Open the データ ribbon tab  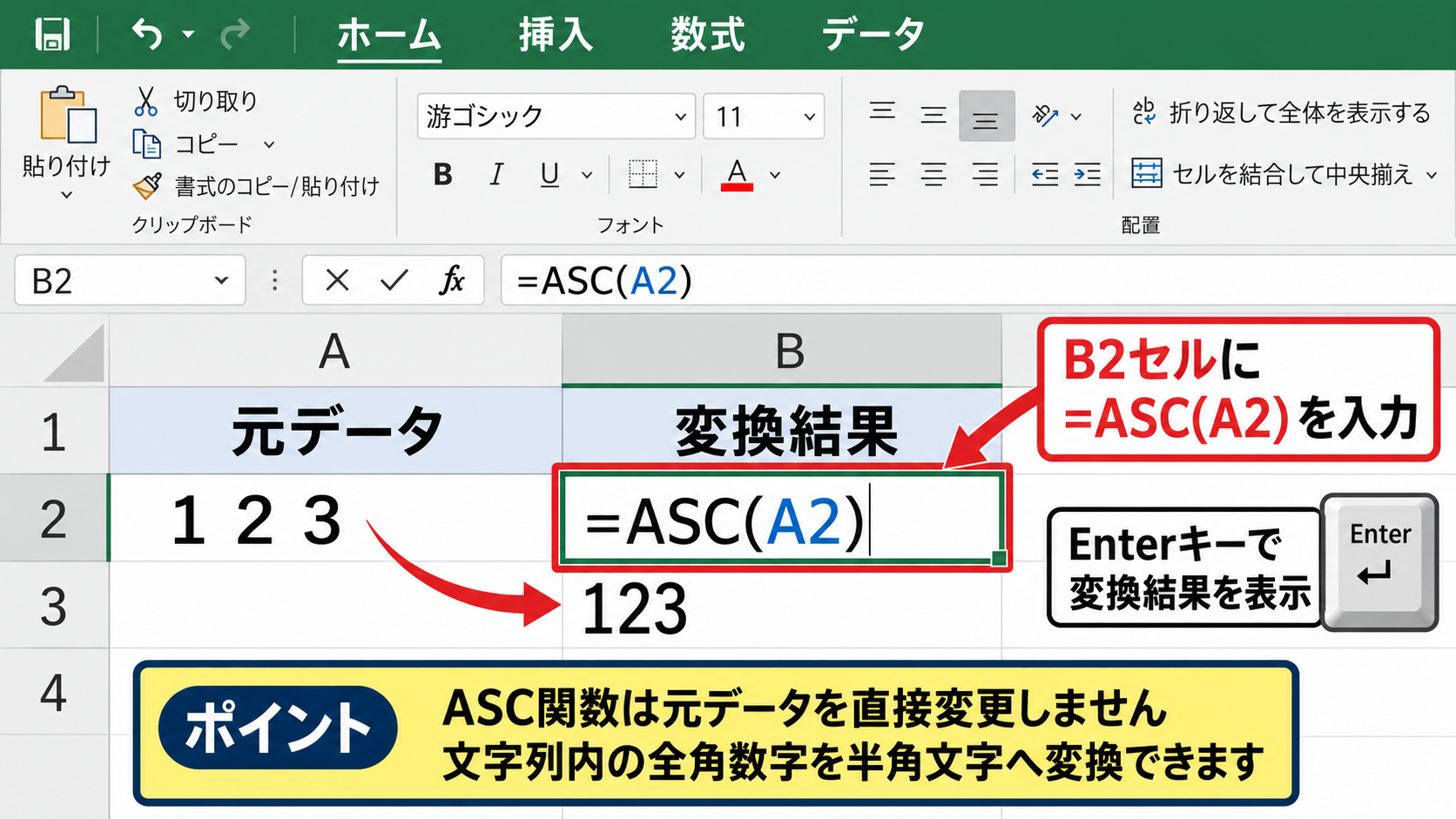coord(873,36)
